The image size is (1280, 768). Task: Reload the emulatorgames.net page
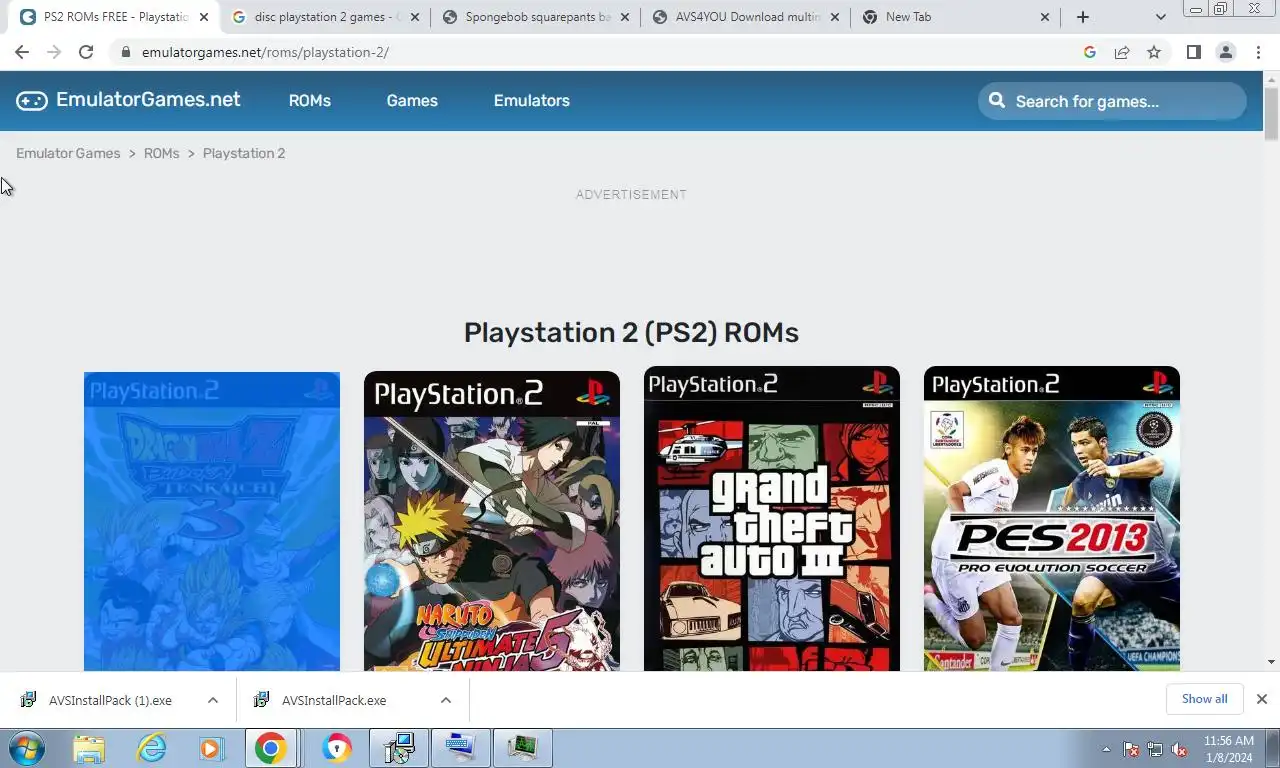click(x=86, y=52)
